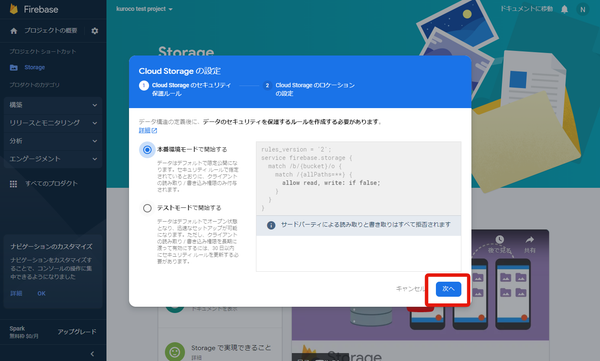Click the external link icon next to 詳細
Viewport: 600px width, 361px height.
154,131
